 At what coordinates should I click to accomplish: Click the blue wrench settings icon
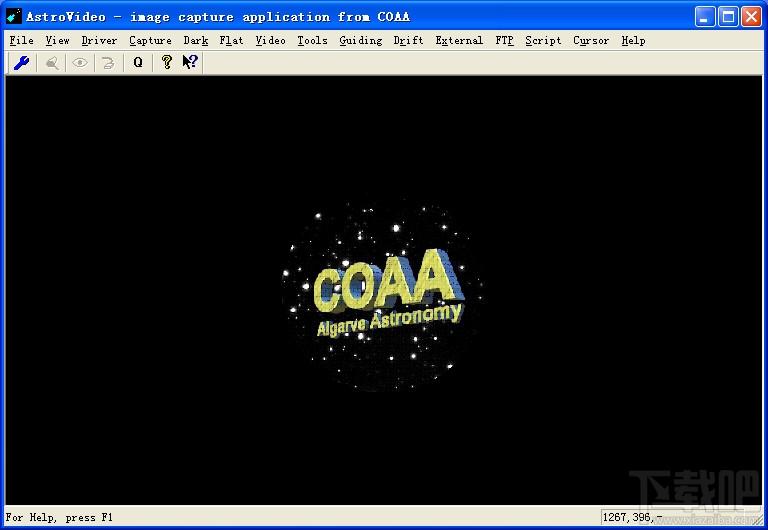point(22,63)
